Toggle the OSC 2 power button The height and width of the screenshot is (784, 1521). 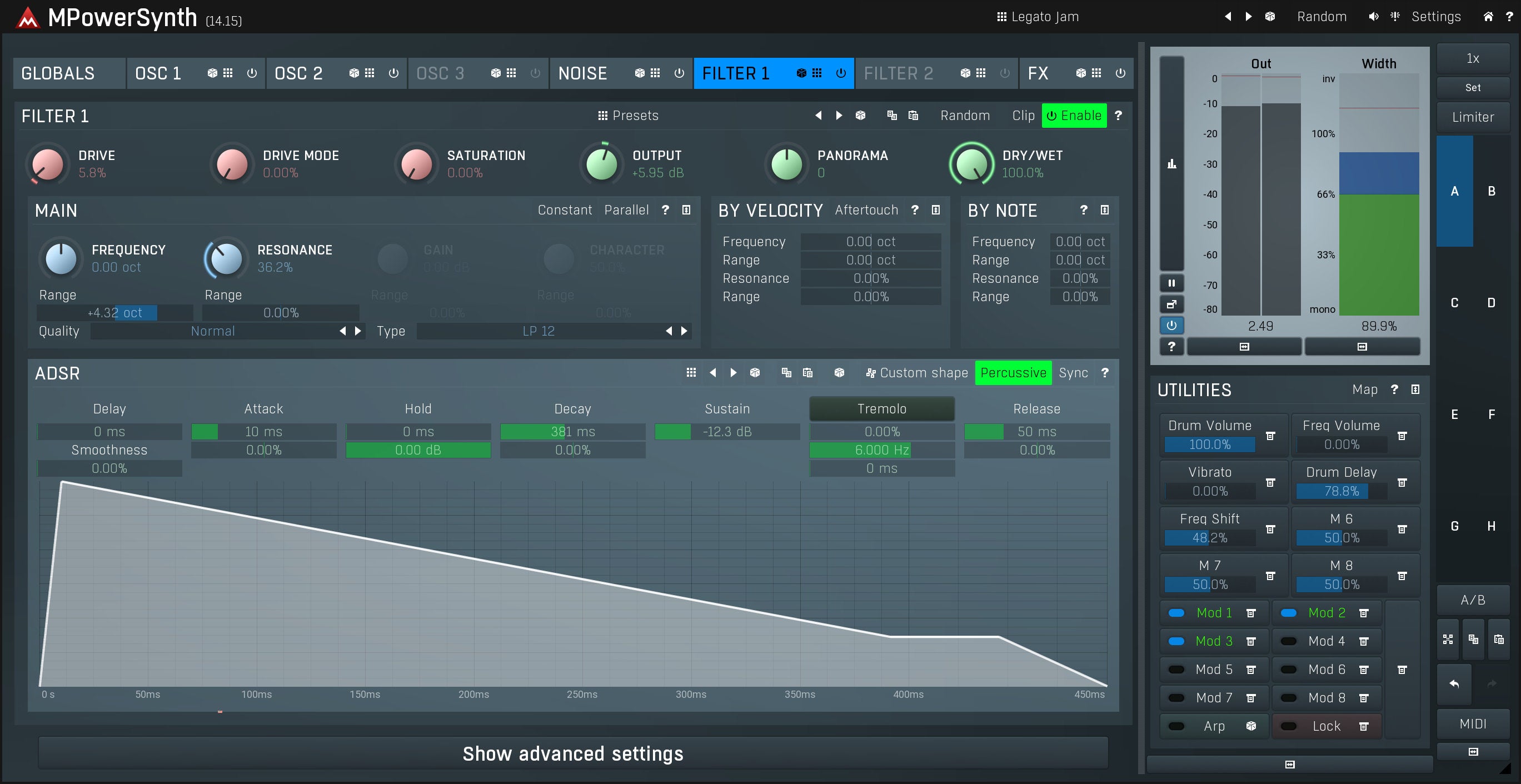coord(393,73)
